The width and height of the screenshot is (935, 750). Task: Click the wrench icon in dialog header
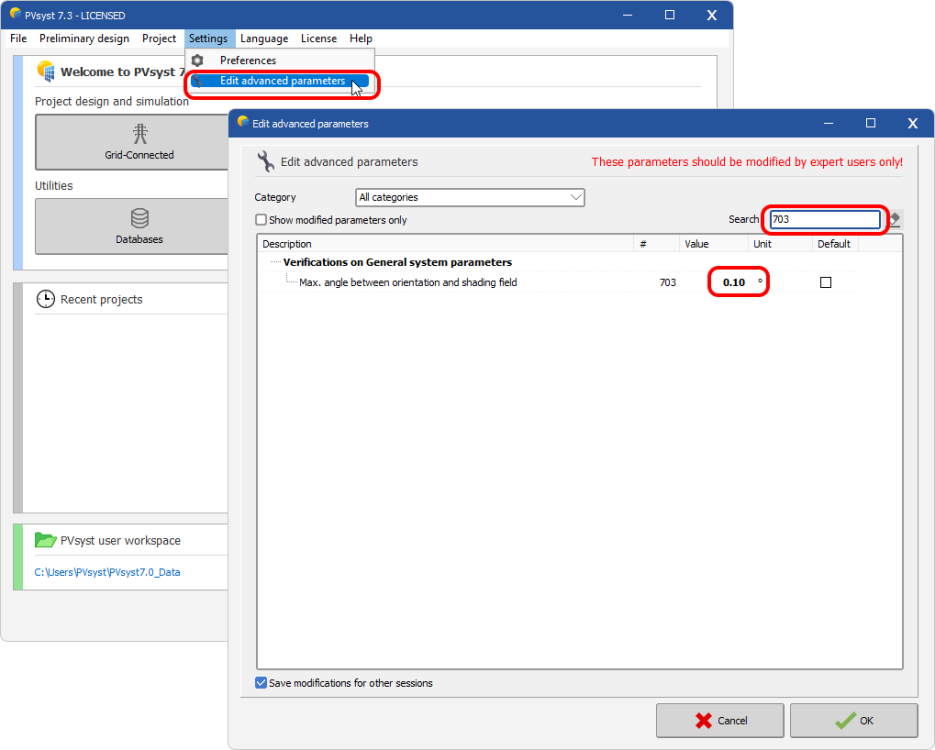265,161
